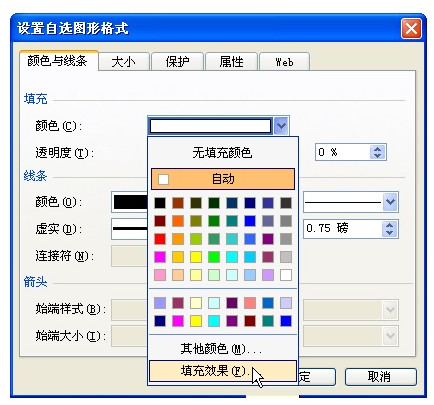Screen dimensions: 434x405
Task: Pick the orange swatch in second row
Action: click(x=178, y=221)
